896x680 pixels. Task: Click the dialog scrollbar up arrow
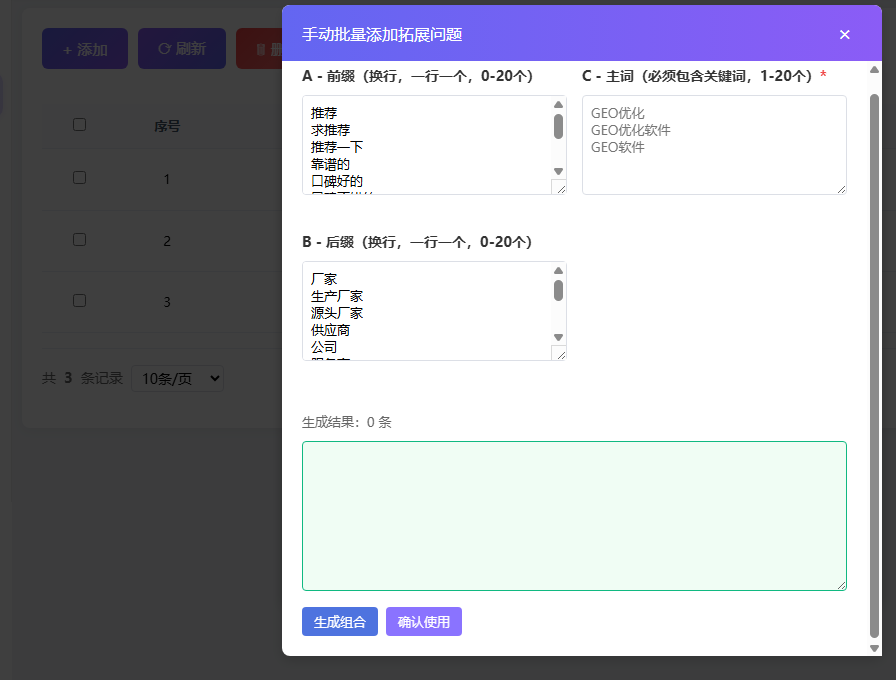pyautogui.click(x=874, y=70)
